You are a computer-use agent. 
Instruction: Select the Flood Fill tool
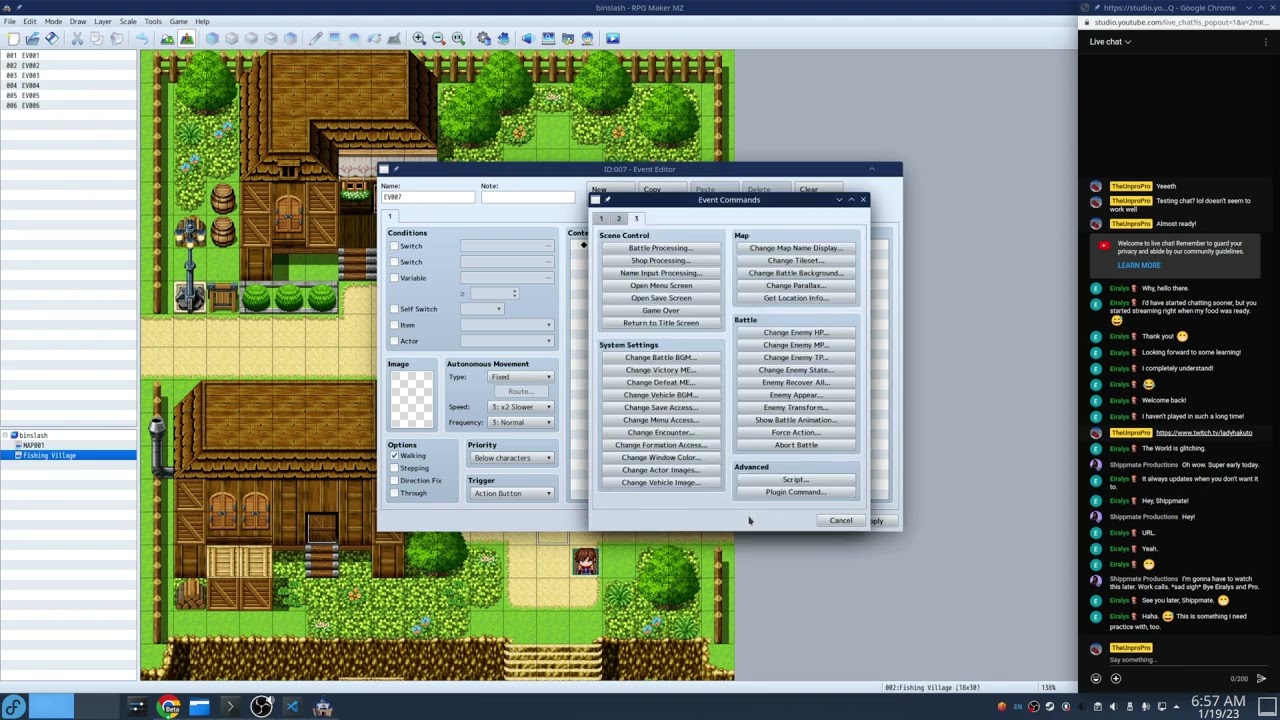tap(374, 38)
